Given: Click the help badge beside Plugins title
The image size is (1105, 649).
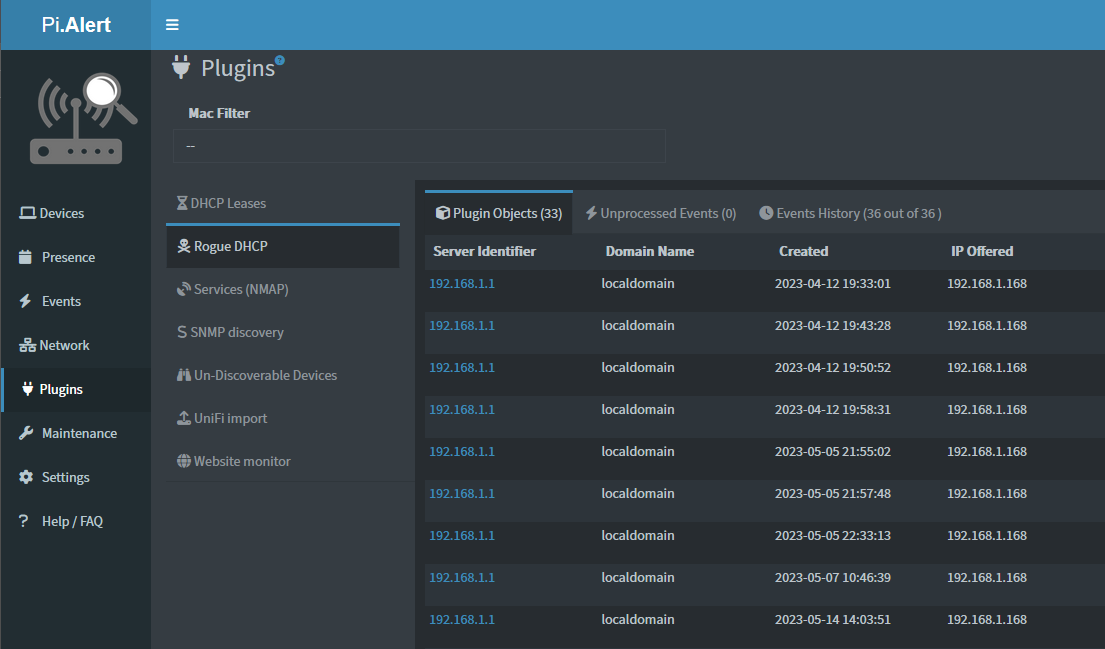Looking at the screenshot, I should point(280,60).
